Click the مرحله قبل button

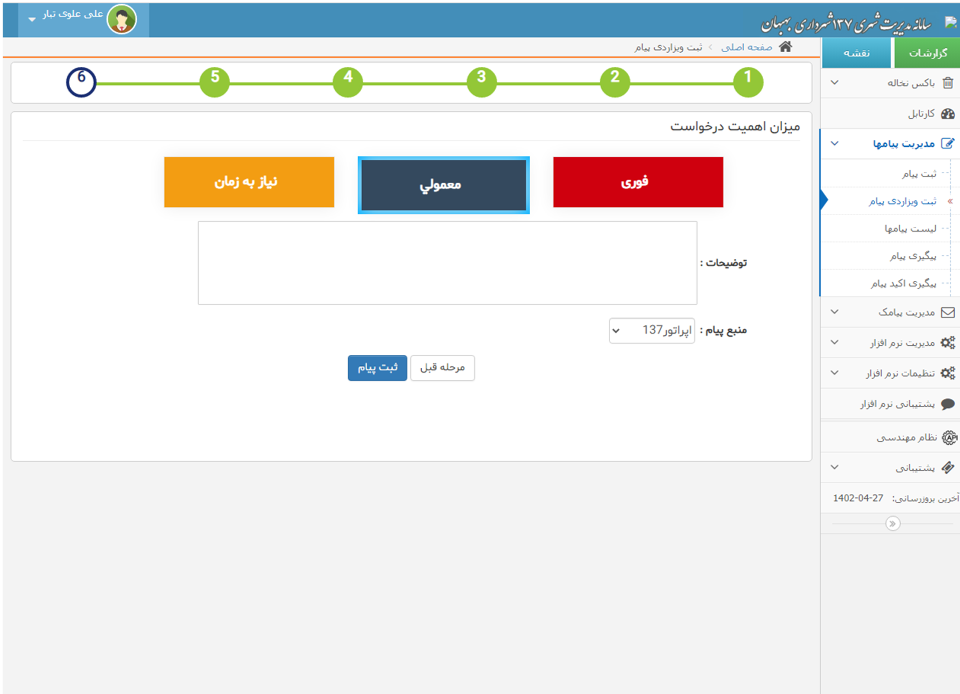coord(442,368)
